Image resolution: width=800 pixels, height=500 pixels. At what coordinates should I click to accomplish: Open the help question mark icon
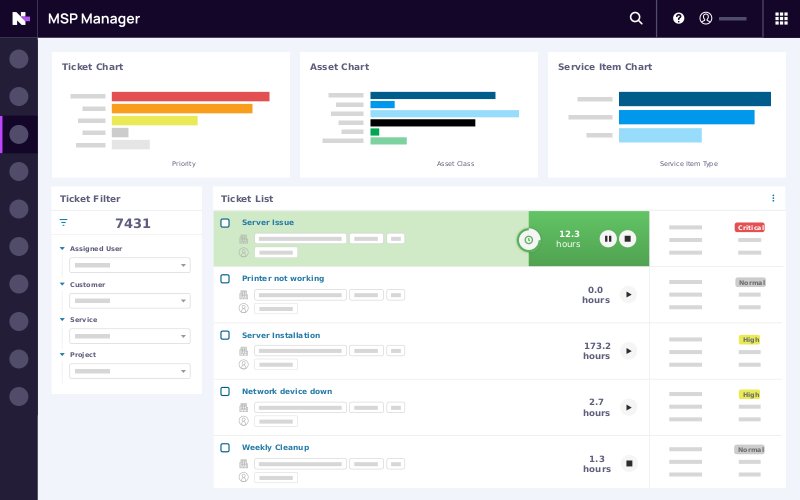coord(678,18)
